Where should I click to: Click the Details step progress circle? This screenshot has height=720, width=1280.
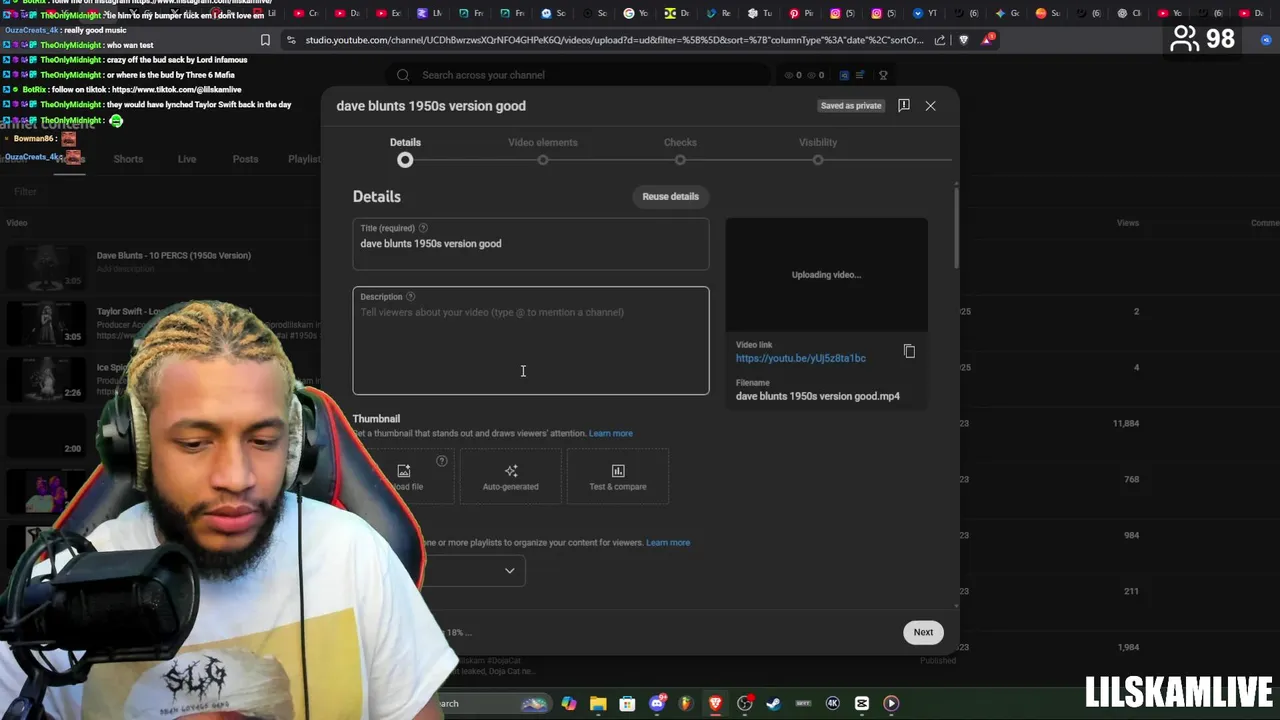(x=405, y=160)
